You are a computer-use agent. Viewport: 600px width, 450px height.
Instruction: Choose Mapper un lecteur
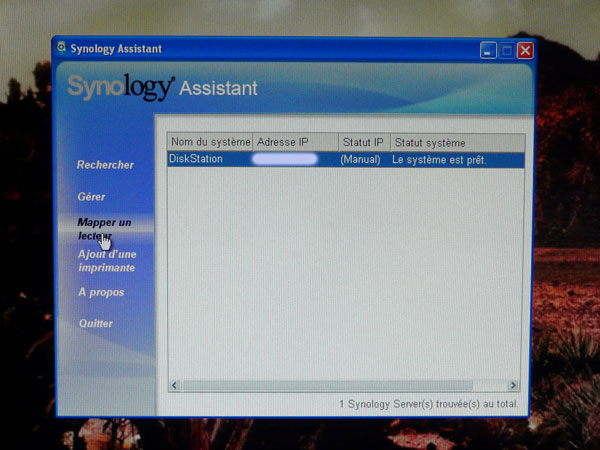click(104, 229)
